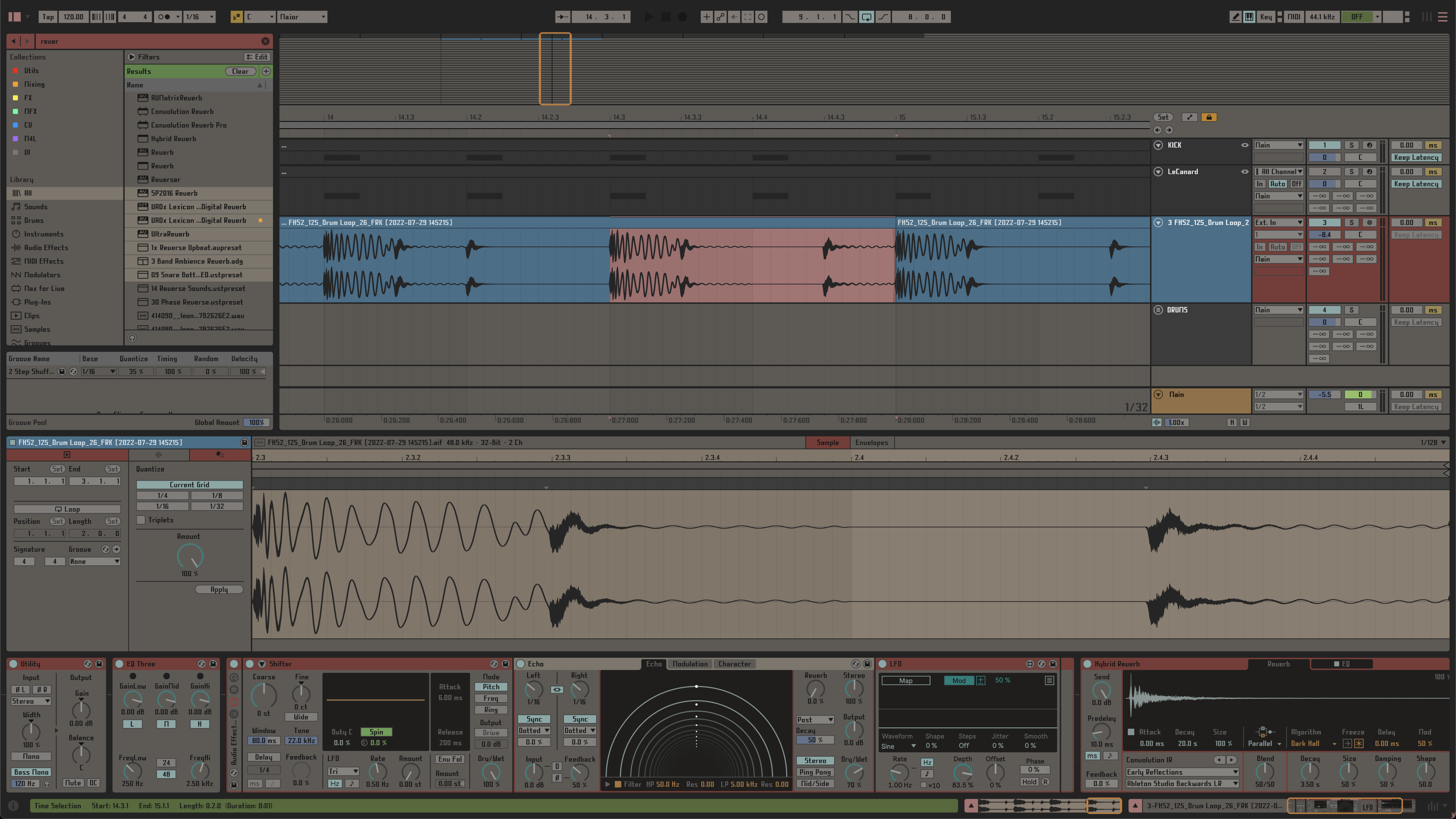Set LeCanard monitoring to In

pyautogui.click(x=1259, y=184)
